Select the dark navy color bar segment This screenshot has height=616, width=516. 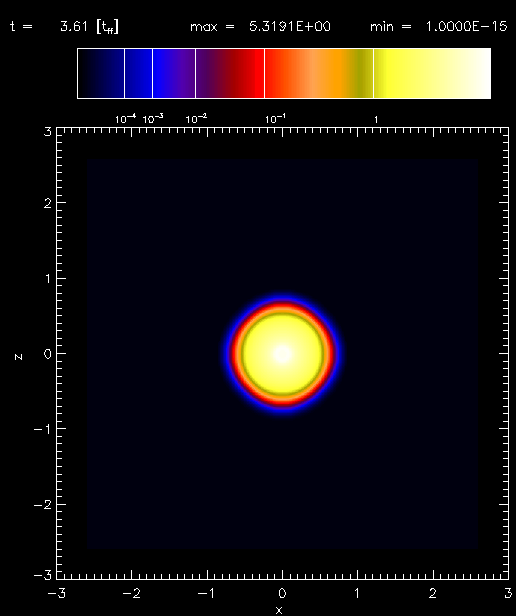click(101, 73)
